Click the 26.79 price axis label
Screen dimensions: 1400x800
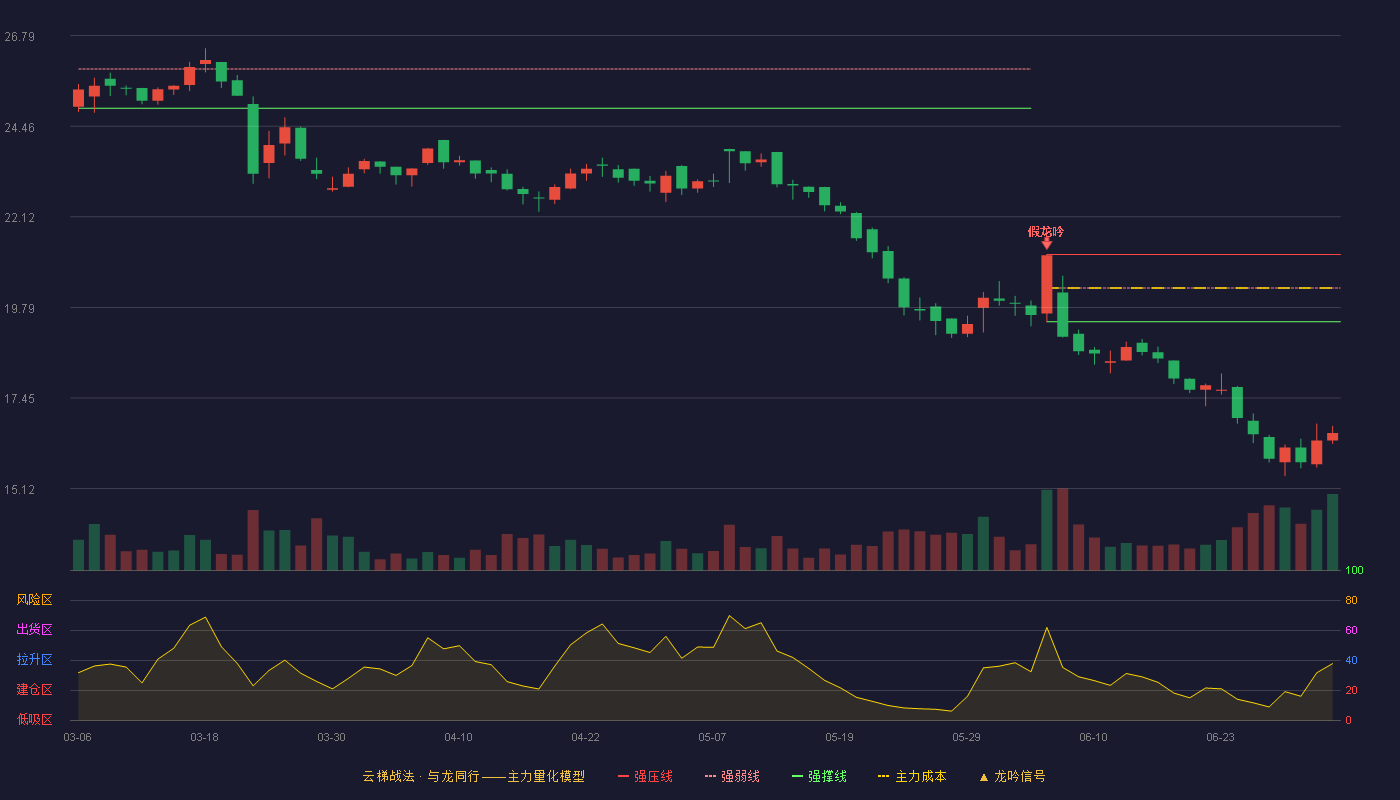[20, 37]
